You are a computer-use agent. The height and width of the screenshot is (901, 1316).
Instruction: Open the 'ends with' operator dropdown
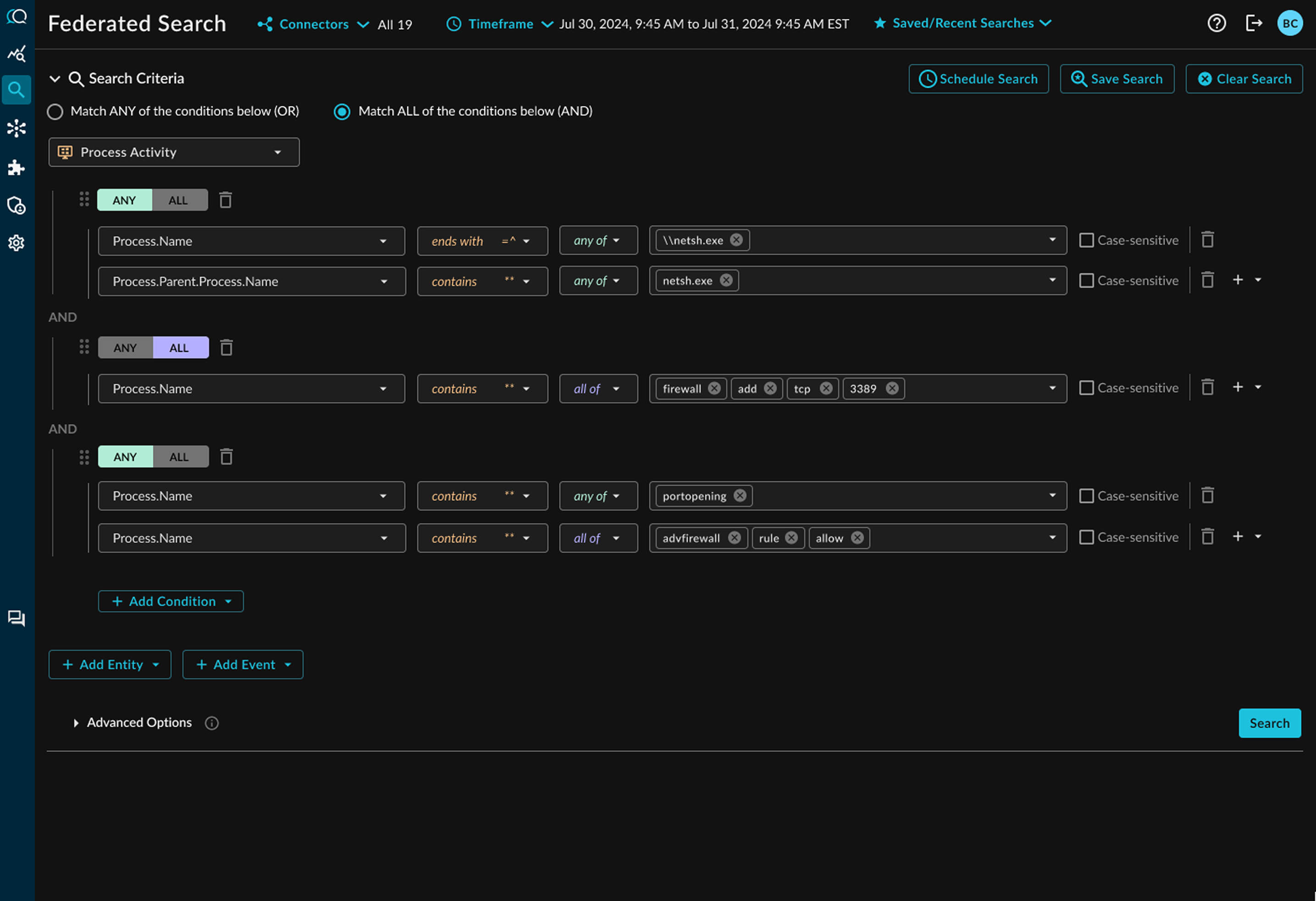(482, 241)
